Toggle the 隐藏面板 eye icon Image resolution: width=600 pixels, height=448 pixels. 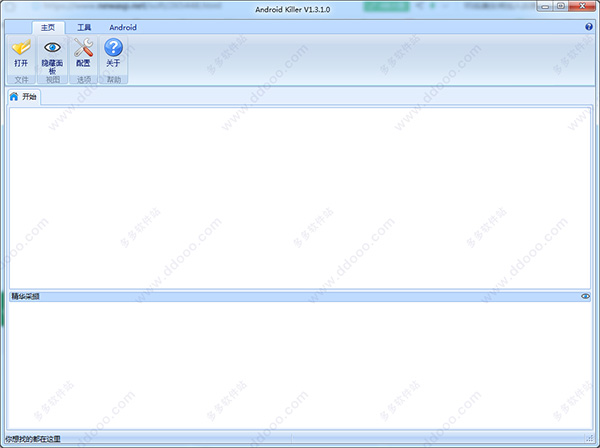52,55
